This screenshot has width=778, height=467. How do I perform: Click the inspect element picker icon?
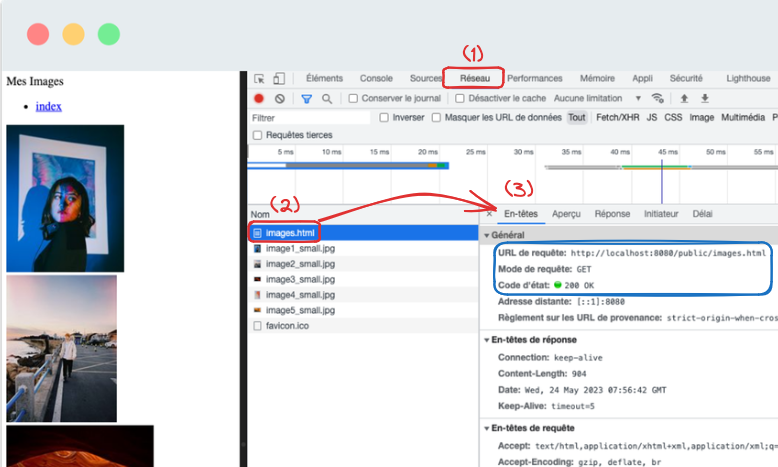(259, 79)
